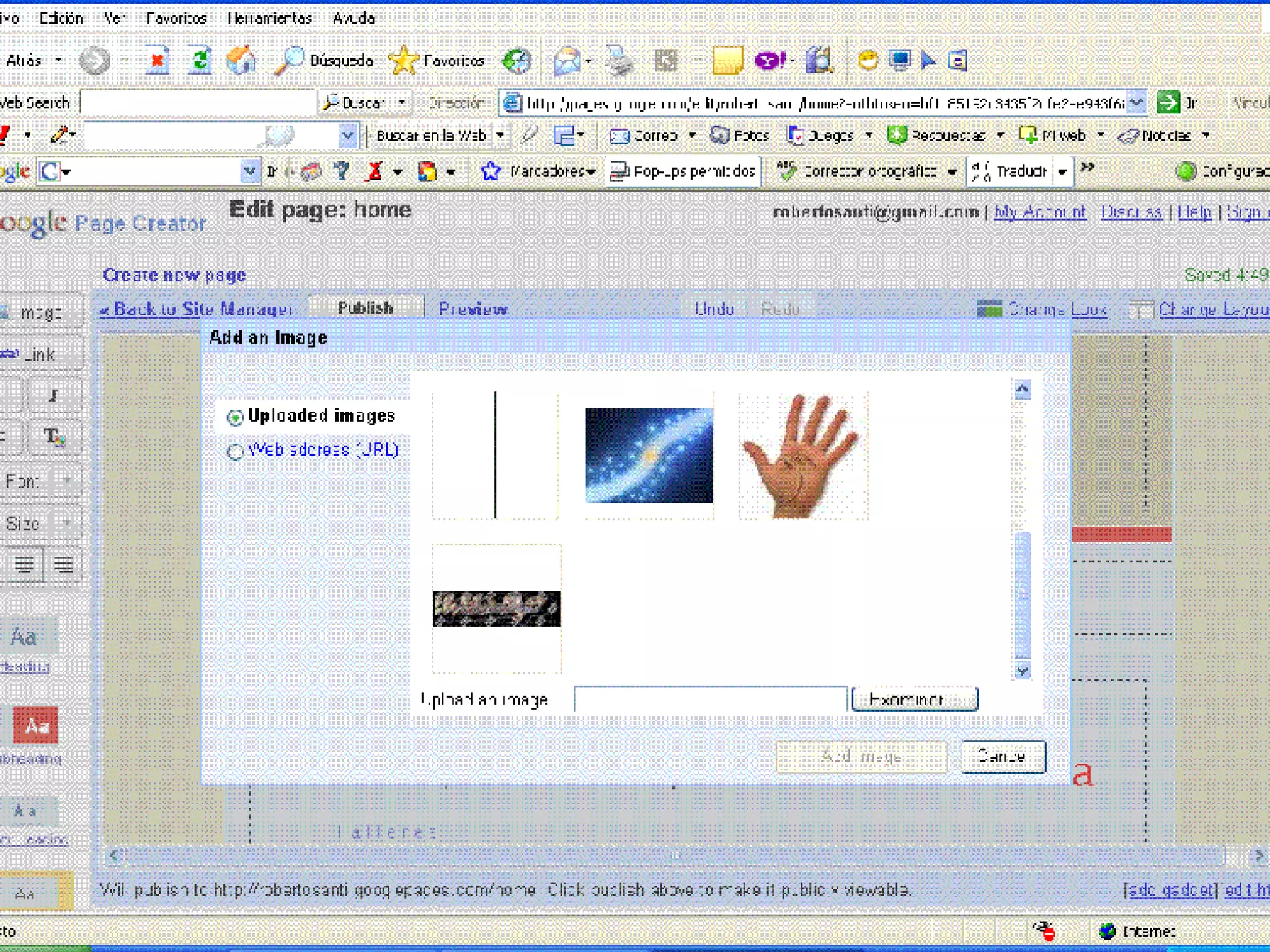
Task: Click the Examinar browse button
Action: (x=914, y=700)
